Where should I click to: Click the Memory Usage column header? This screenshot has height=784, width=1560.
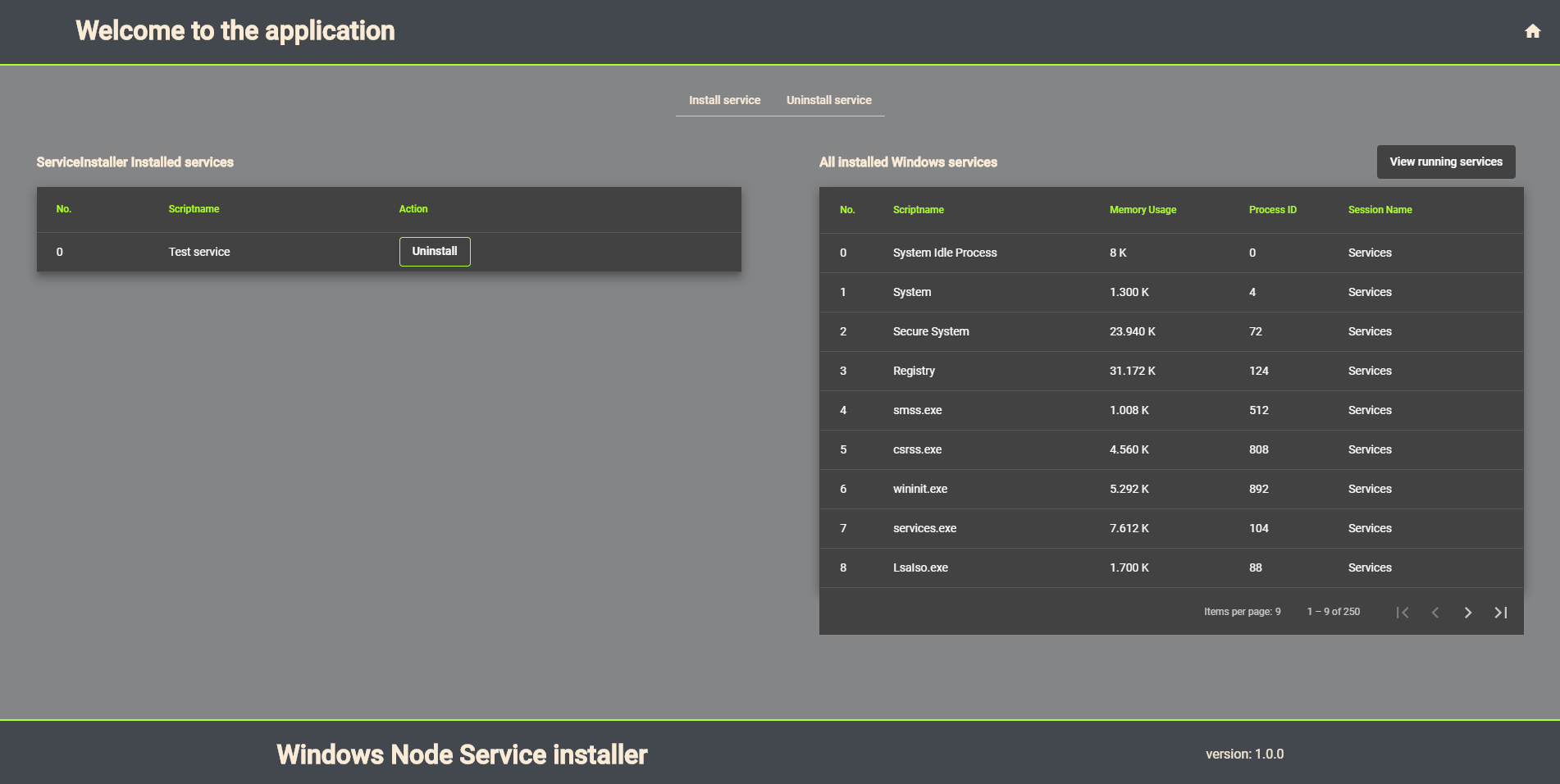(1143, 210)
